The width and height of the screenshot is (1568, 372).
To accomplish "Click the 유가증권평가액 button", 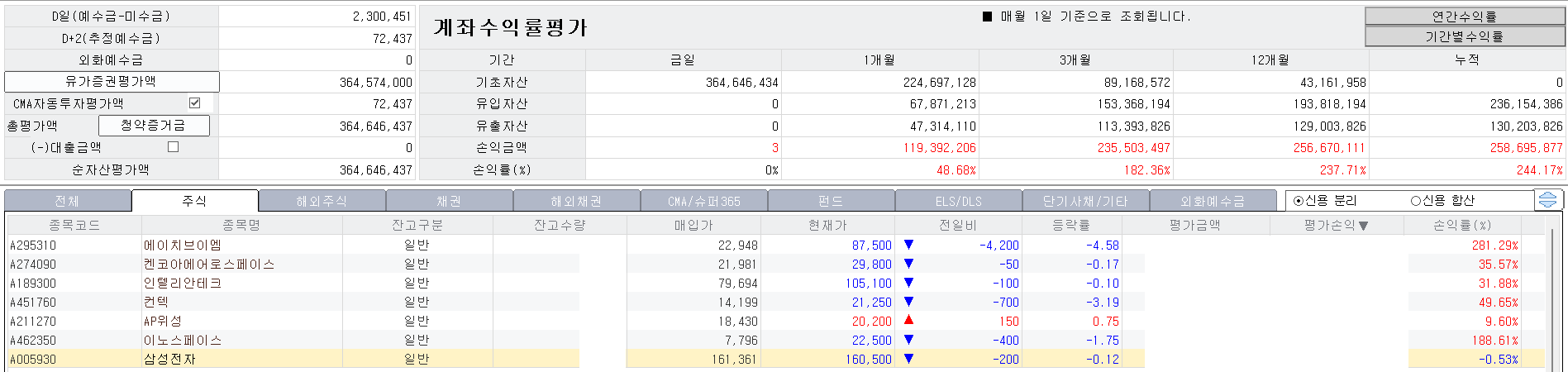I will coord(112,82).
